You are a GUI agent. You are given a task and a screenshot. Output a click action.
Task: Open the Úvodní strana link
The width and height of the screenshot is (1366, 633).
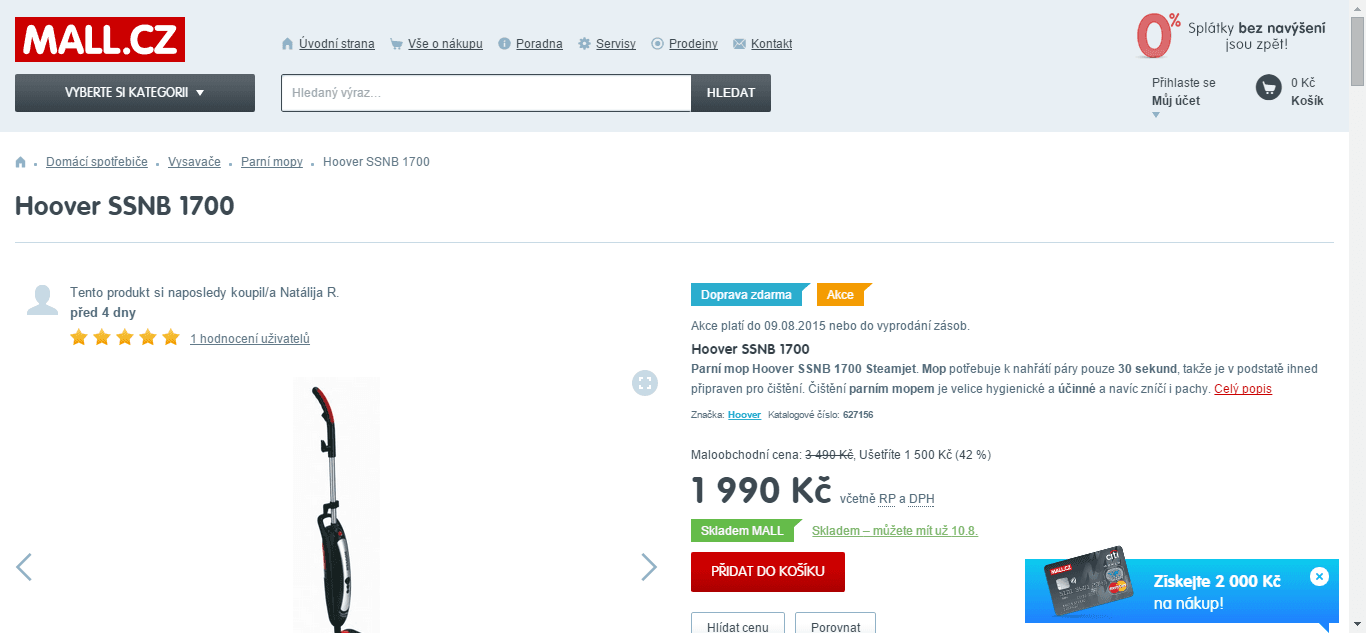pos(337,44)
